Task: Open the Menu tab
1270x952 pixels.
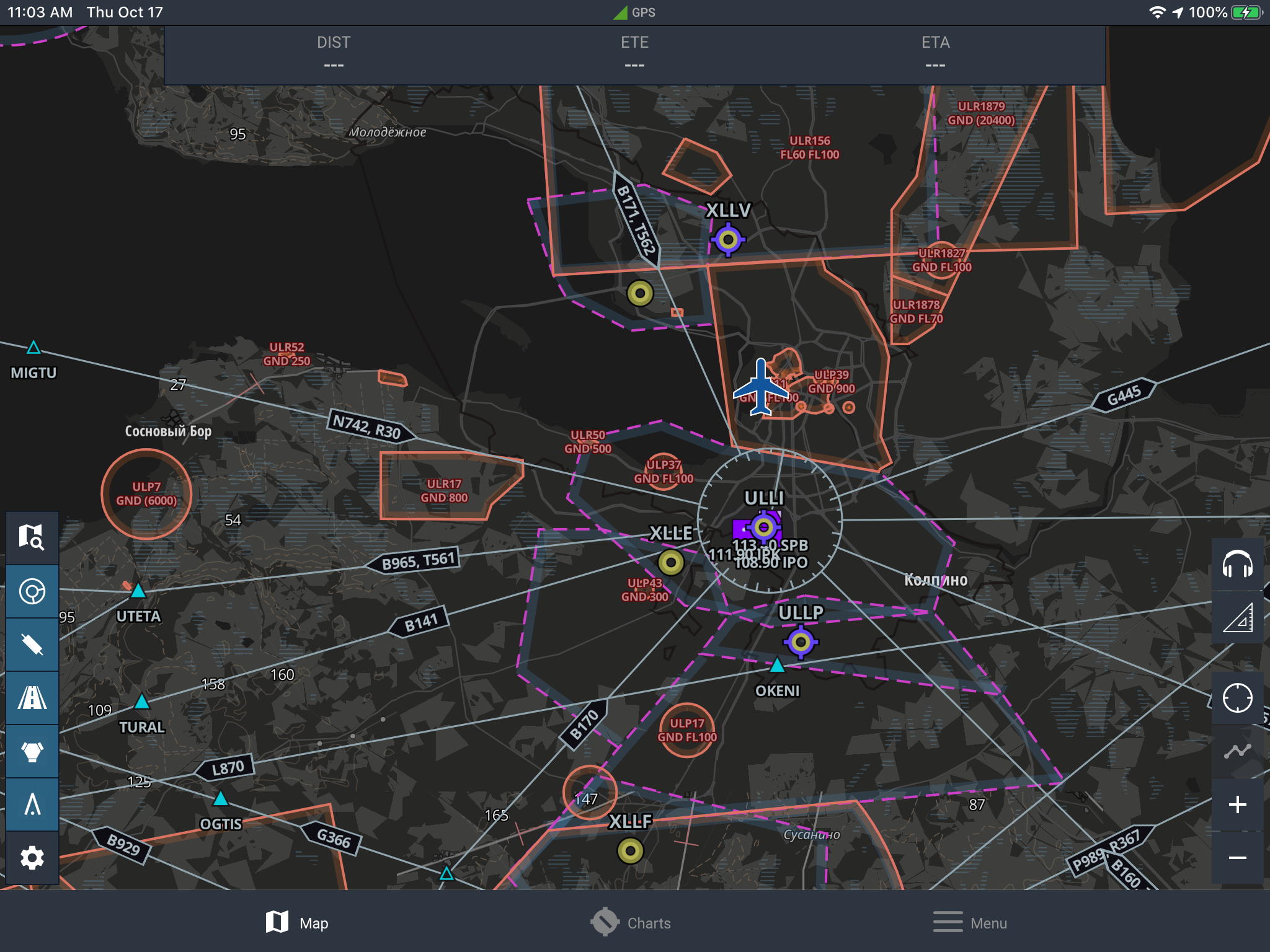Action: point(970,923)
